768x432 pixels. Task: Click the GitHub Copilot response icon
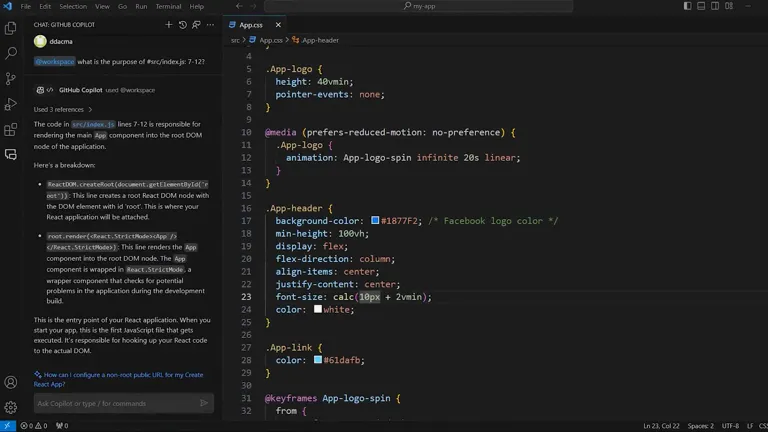(40, 90)
